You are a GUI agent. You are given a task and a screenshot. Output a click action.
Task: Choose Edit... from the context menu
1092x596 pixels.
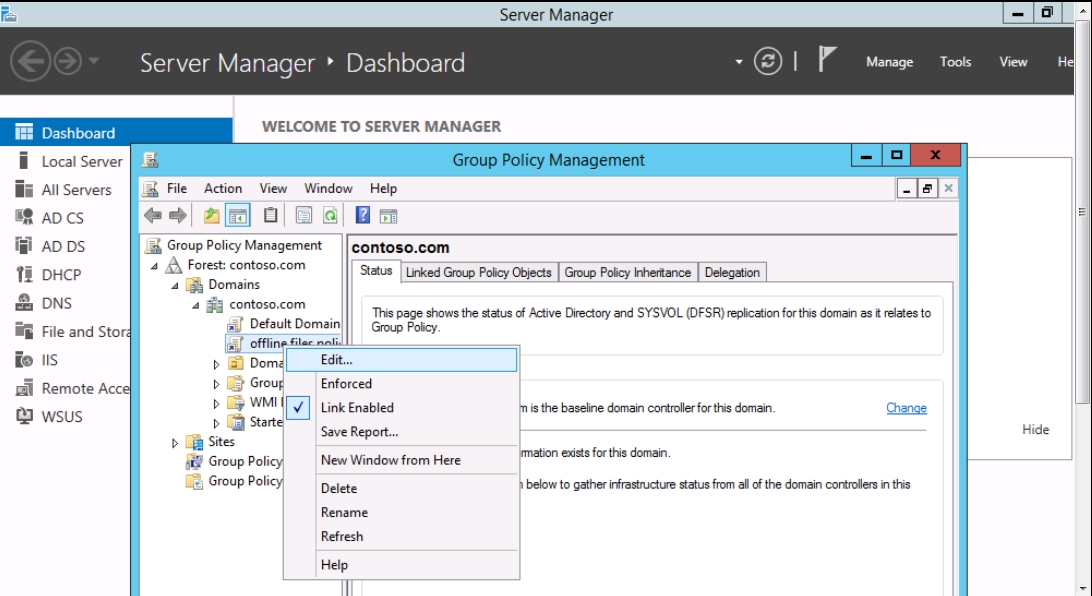point(402,360)
